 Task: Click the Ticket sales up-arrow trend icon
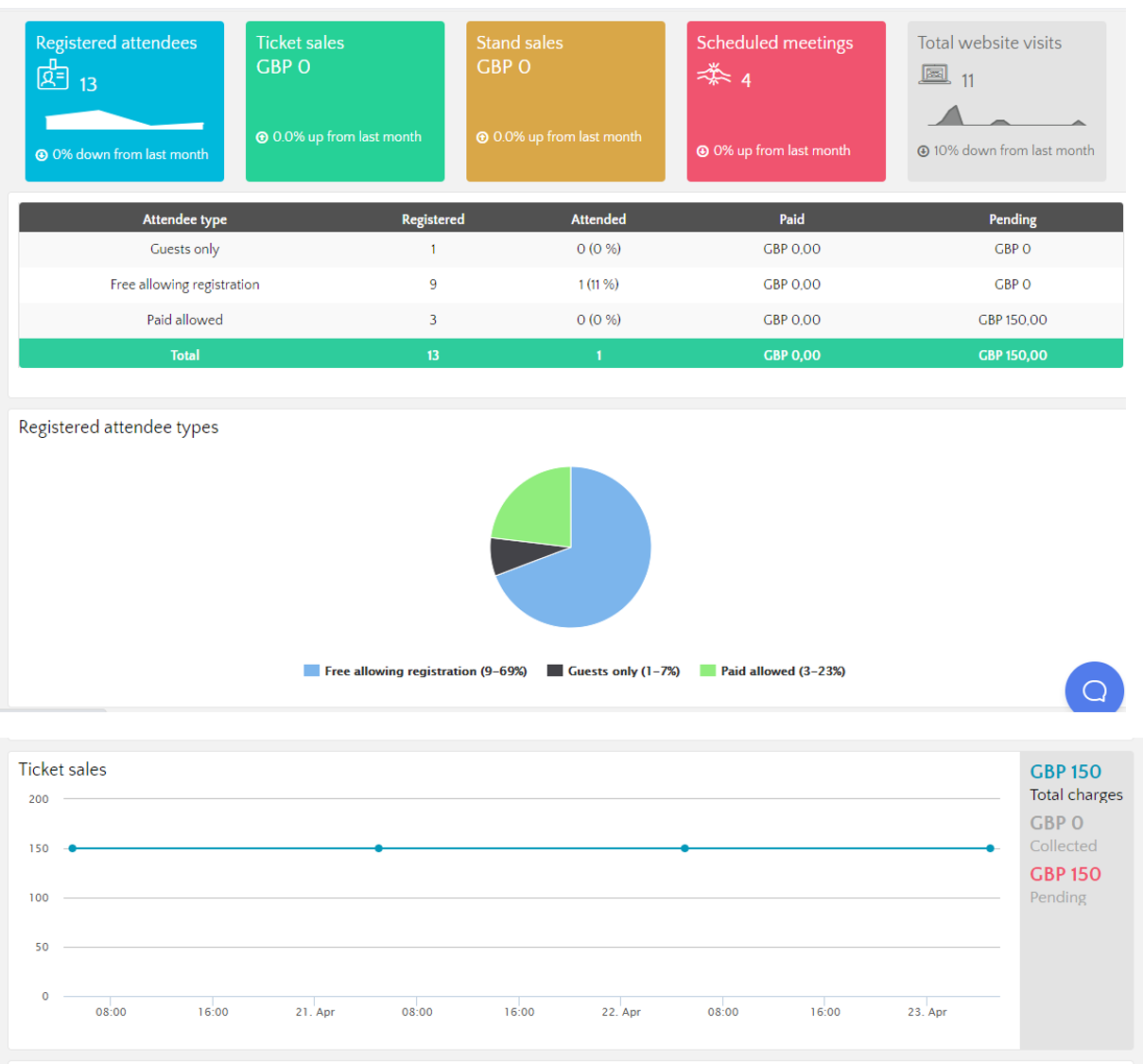(262, 138)
